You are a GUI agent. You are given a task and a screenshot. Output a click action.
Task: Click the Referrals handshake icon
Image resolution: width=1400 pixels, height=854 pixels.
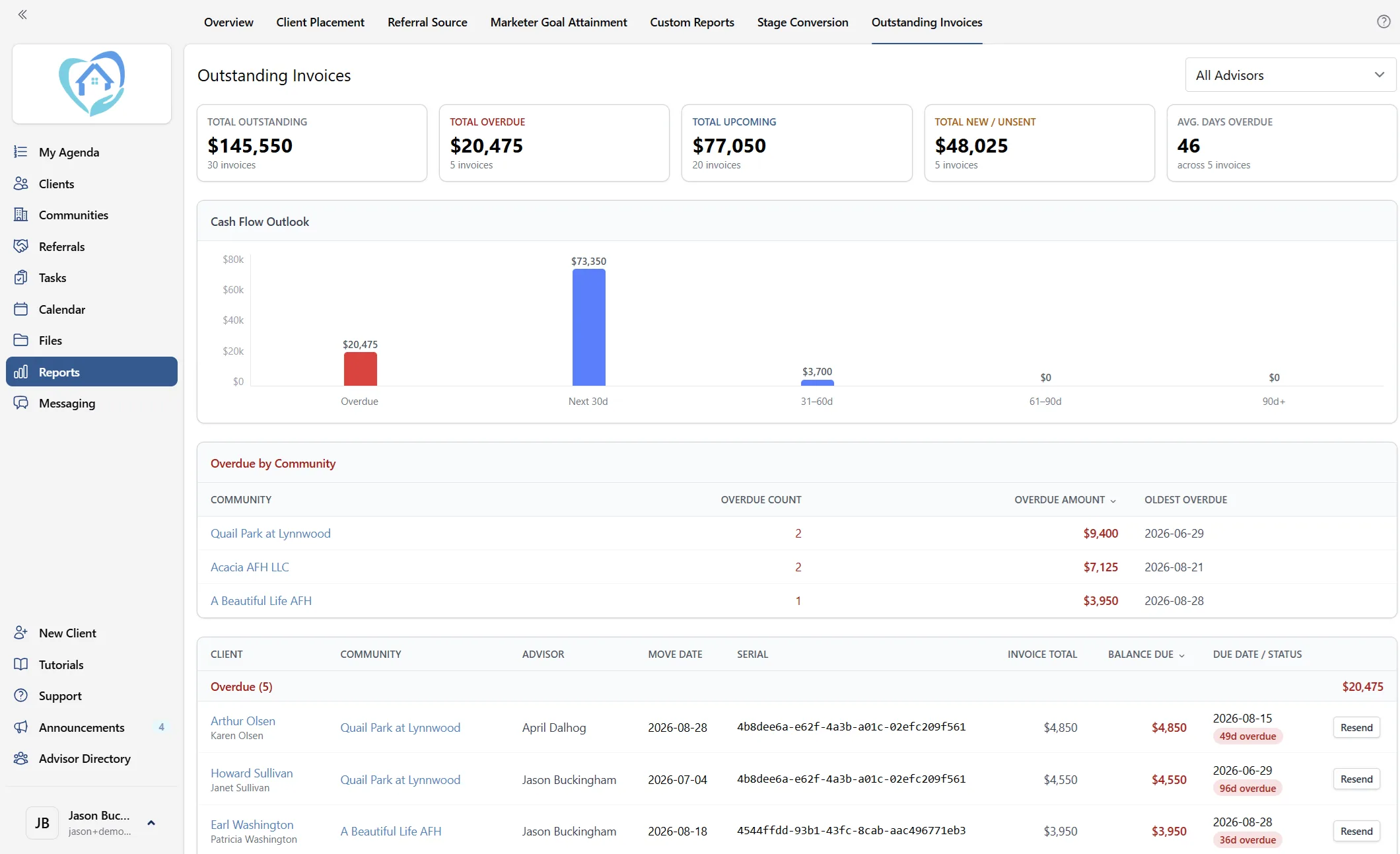[x=21, y=246]
